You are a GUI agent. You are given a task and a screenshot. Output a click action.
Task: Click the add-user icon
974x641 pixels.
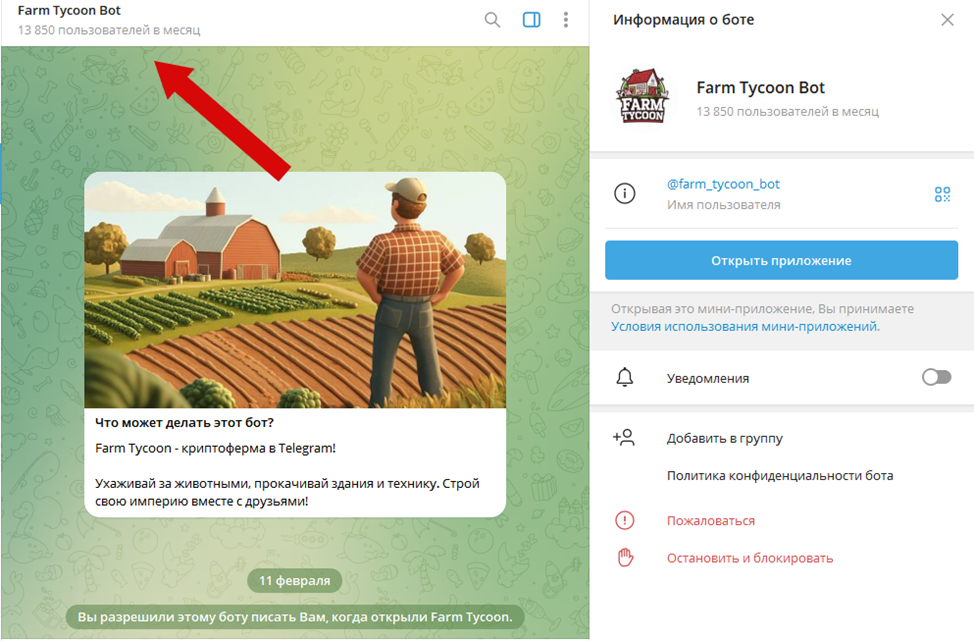tap(624, 438)
